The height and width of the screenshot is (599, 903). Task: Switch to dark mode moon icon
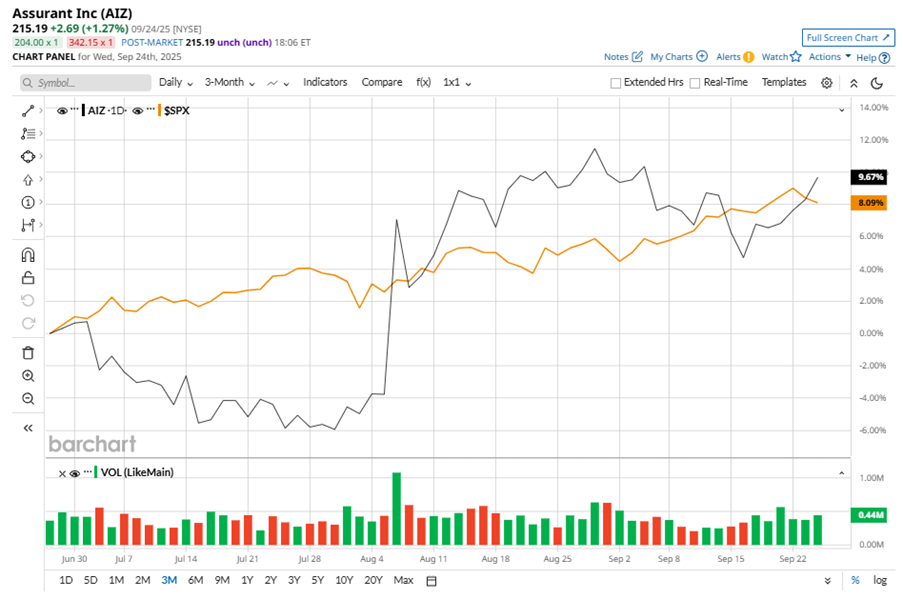click(877, 83)
